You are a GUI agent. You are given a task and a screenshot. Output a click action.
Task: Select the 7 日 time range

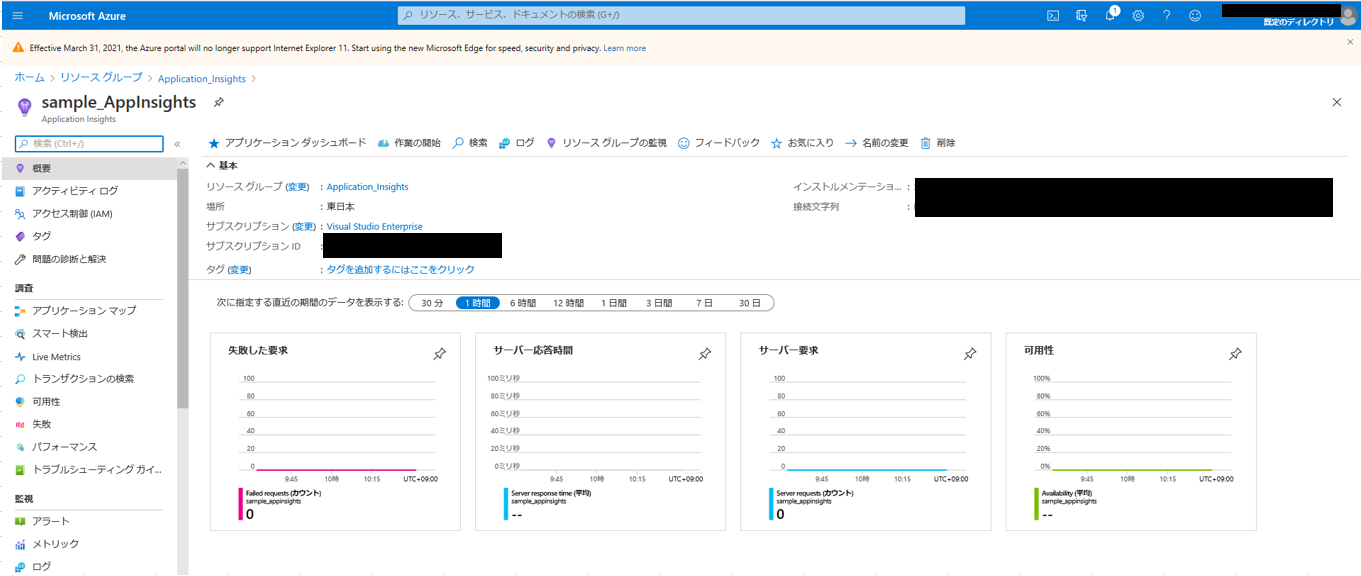pyautogui.click(x=705, y=303)
